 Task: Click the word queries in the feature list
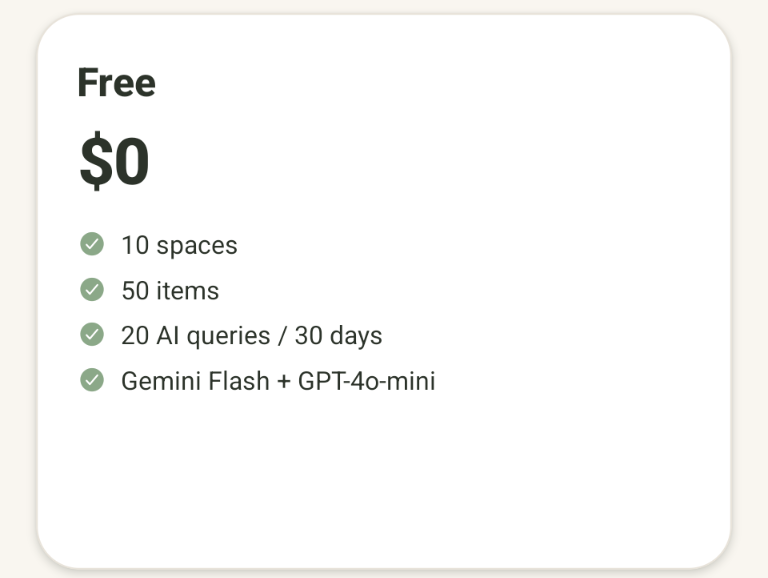point(227,337)
